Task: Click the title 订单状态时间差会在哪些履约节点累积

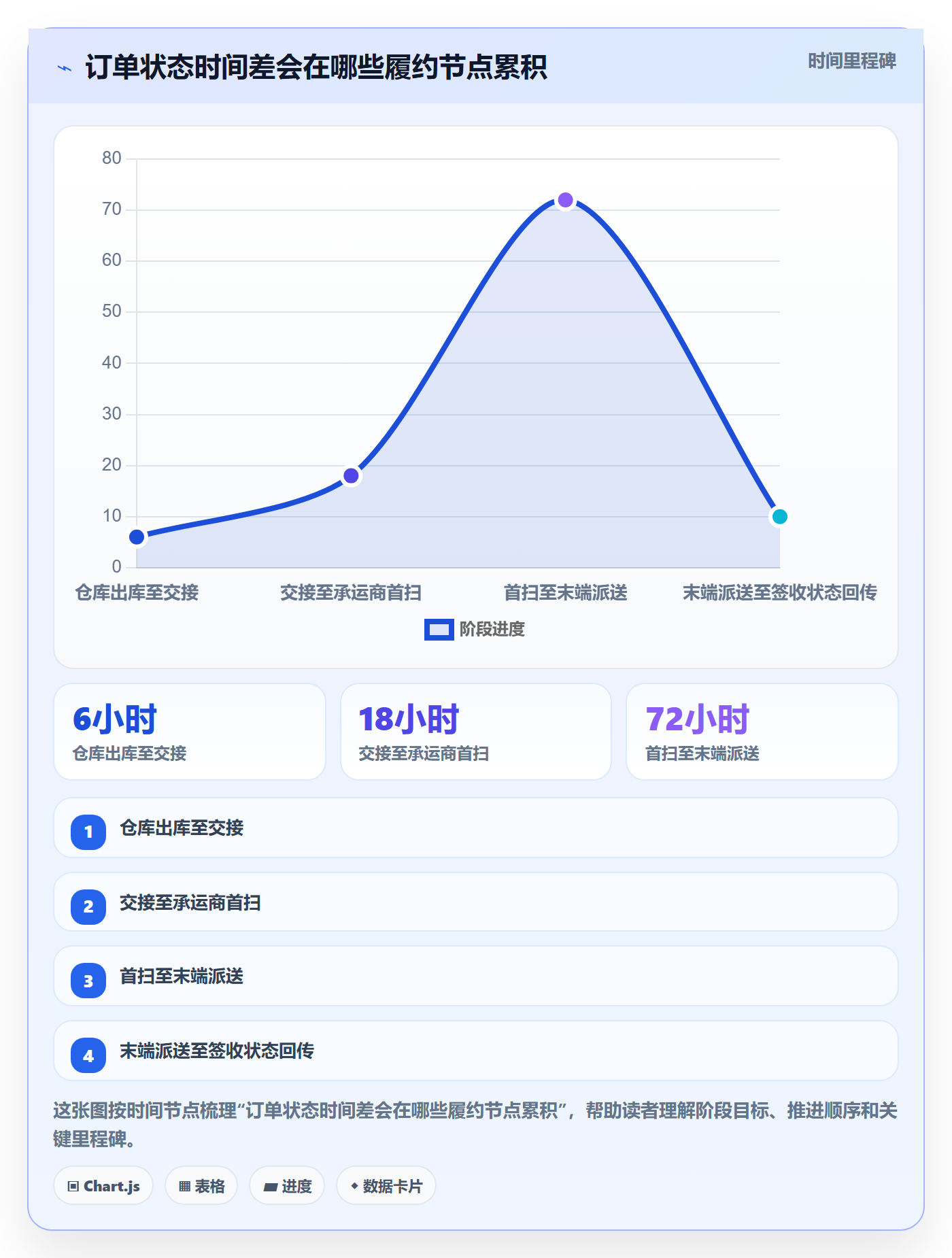Action: (316, 68)
